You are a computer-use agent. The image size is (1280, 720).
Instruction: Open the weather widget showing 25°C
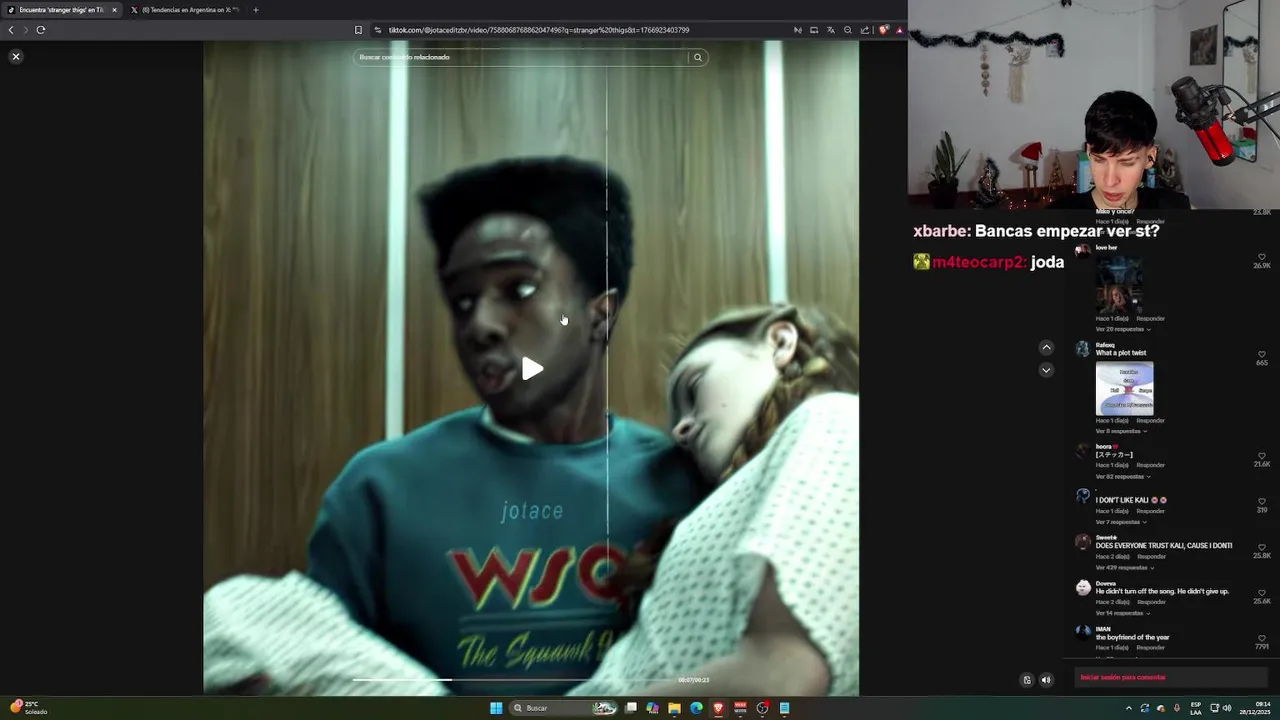pos(28,707)
